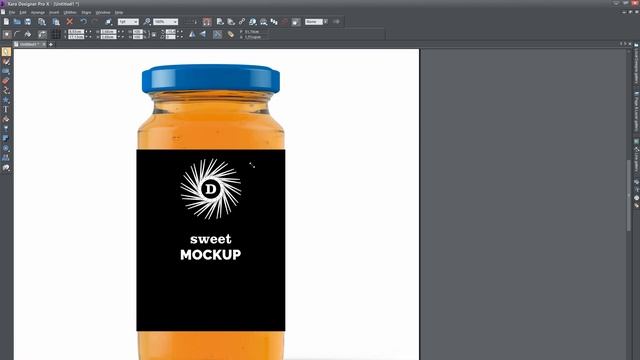Toggle the lock aspect ratio button
Screen dimensions: 640x360
click(x=153, y=35)
